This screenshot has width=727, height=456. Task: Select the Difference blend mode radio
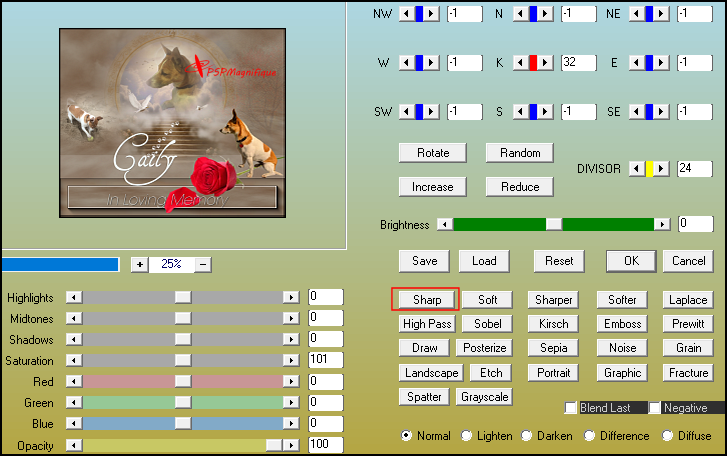coord(589,436)
